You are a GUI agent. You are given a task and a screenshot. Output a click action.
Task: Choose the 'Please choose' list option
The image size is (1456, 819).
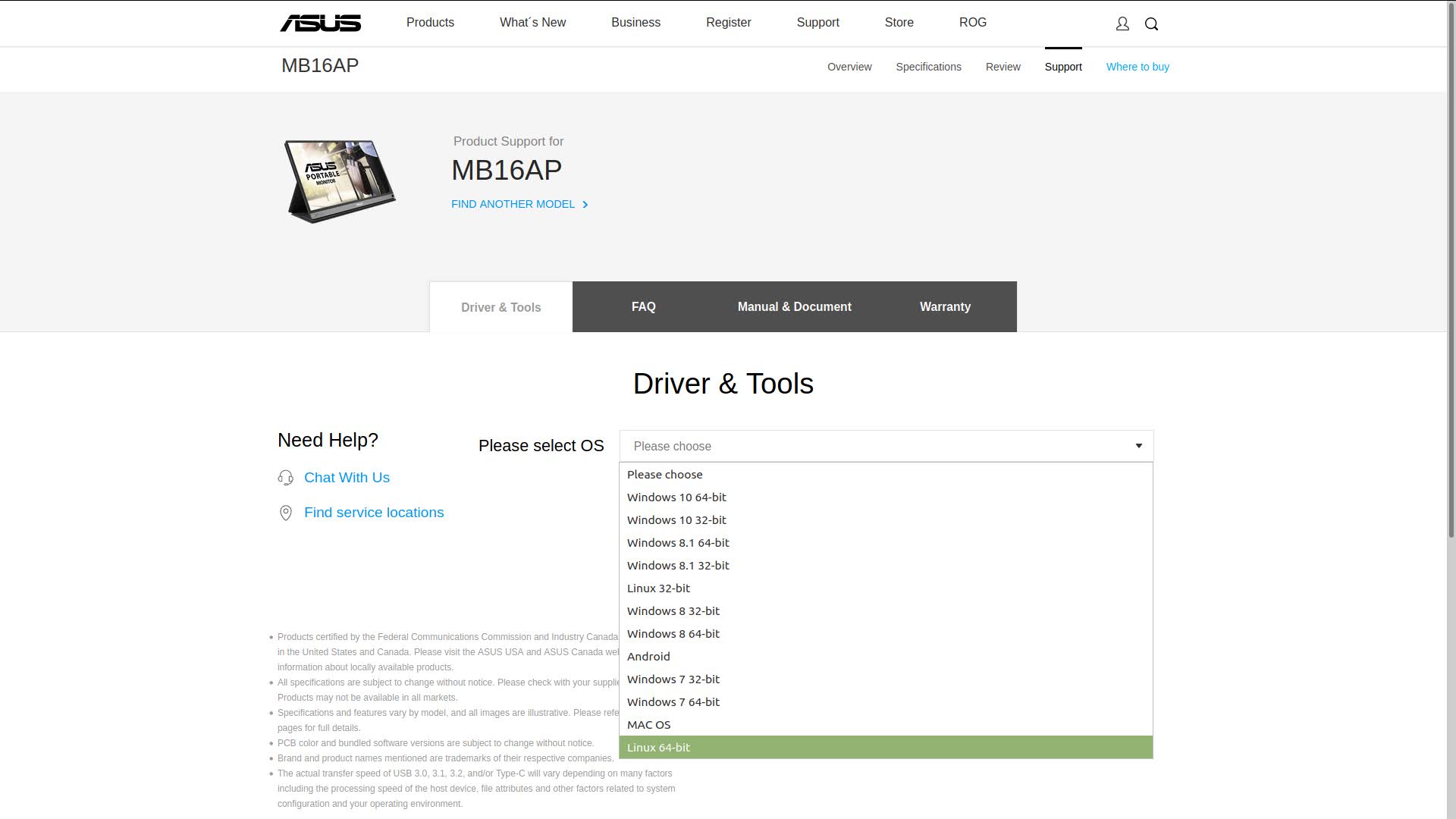point(886,475)
